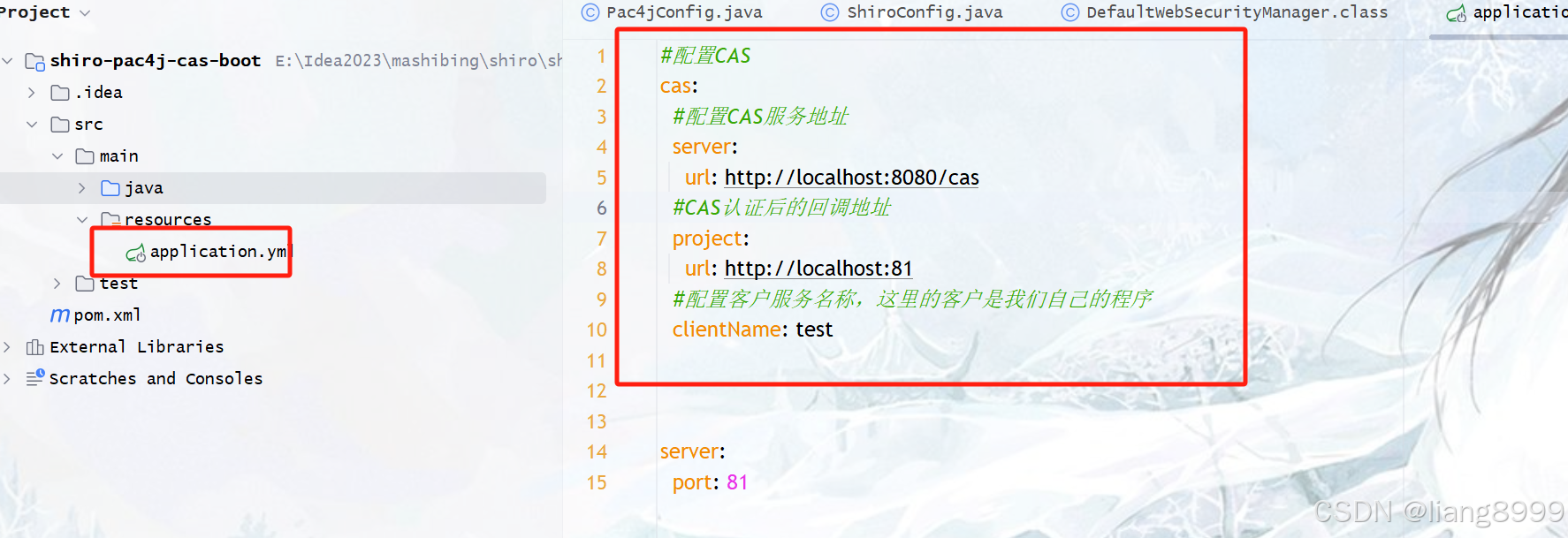Image resolution: width=1568 pixels, height=538 pixels.
Task: Open the Project view dropdown
Action: 85,13
